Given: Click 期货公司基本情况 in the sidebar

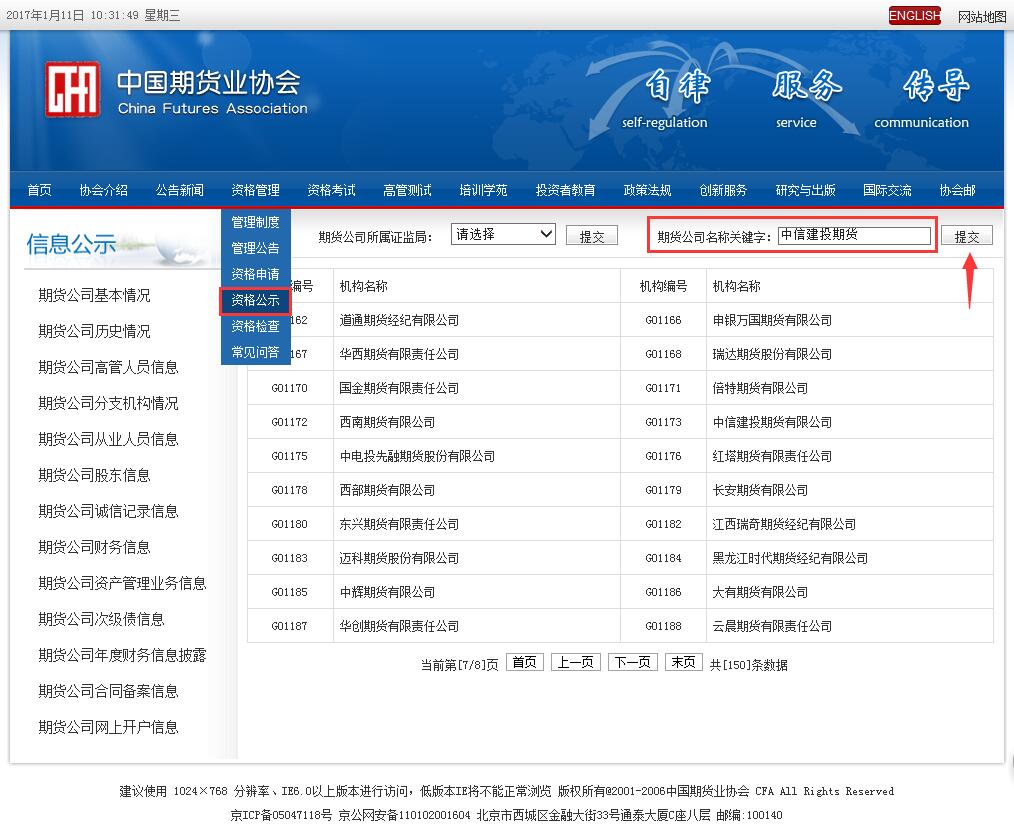Looking at the screenshot, I should click(94, 295).
